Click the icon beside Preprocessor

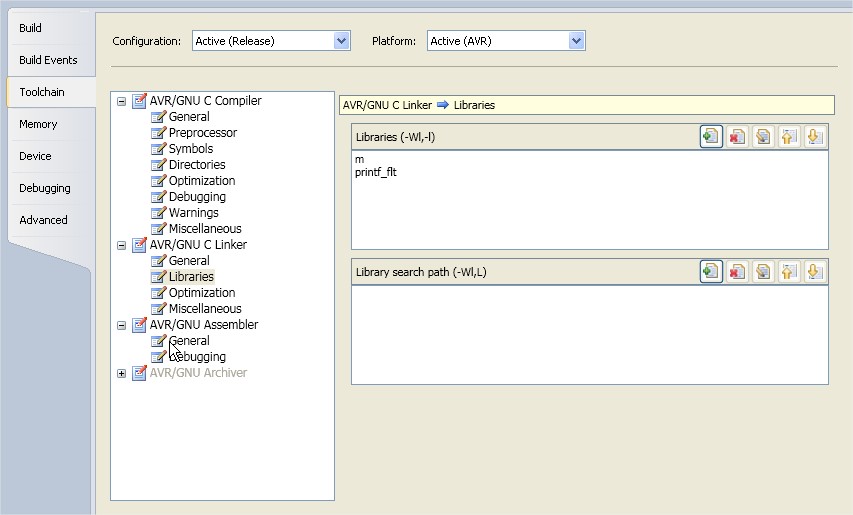(158, 133)
